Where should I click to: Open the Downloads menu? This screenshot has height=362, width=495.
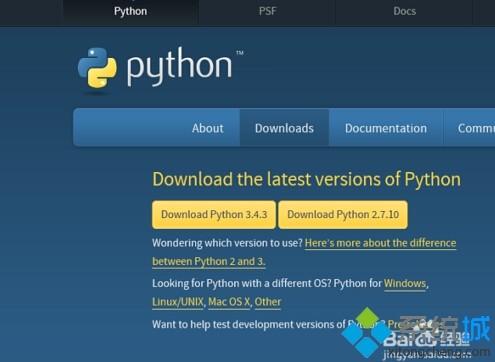pyautogui.click(x=284, y=128)
